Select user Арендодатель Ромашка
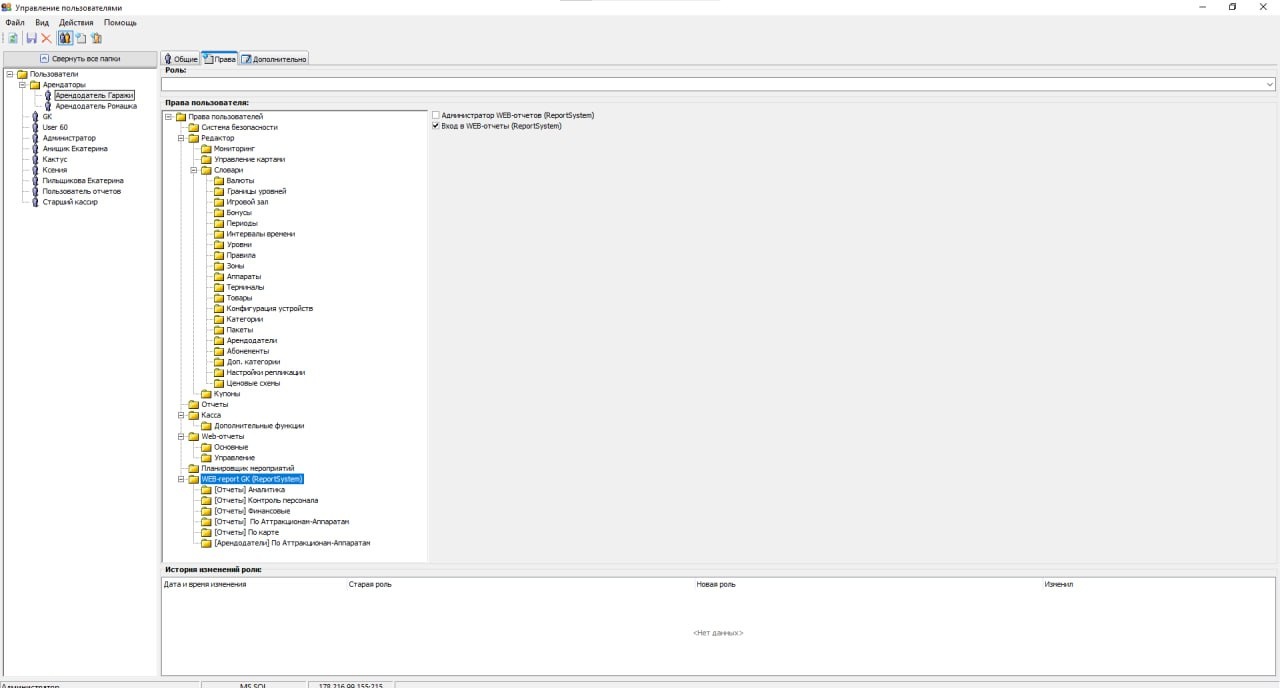This screenshot has height=688, width=1280. coord(96,106)
